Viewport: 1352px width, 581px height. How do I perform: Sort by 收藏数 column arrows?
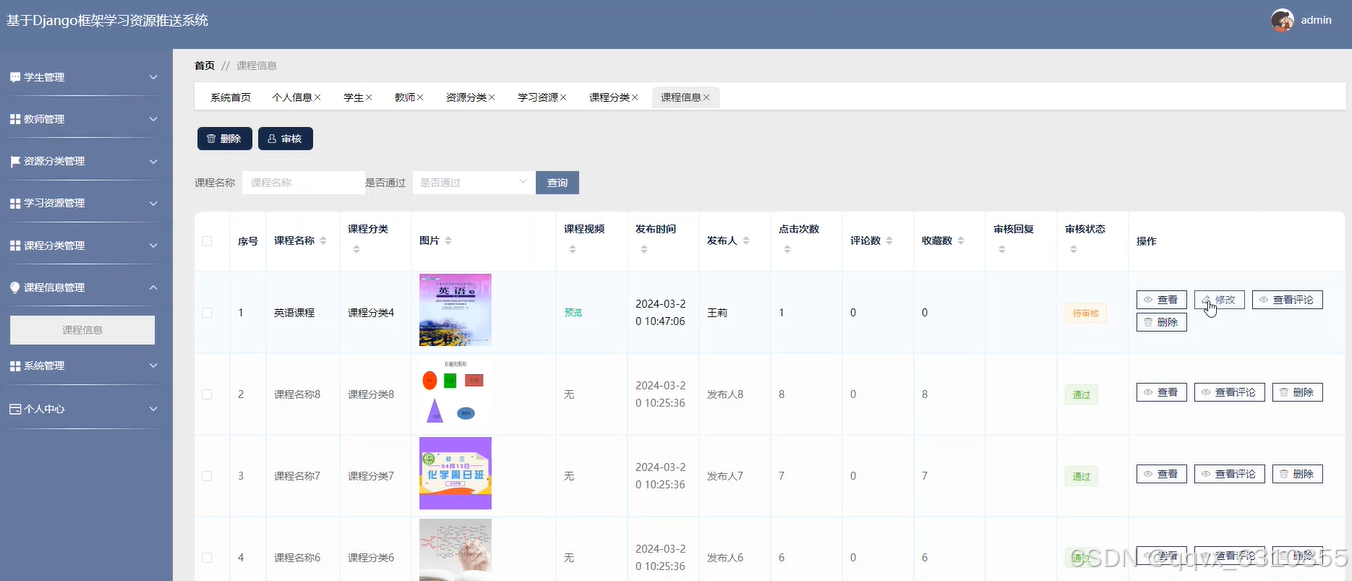point(961,241)
